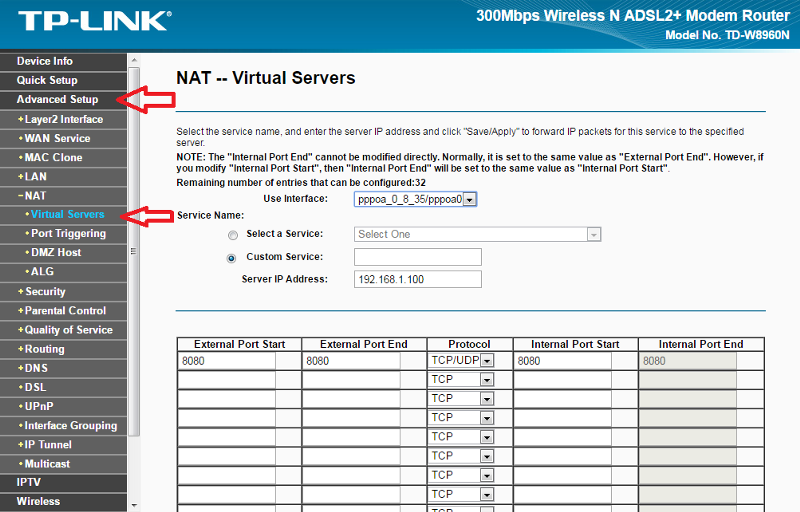The image size is (800, 512).
Task: Go to Port Triggering page
Action: tap(68, 234)
